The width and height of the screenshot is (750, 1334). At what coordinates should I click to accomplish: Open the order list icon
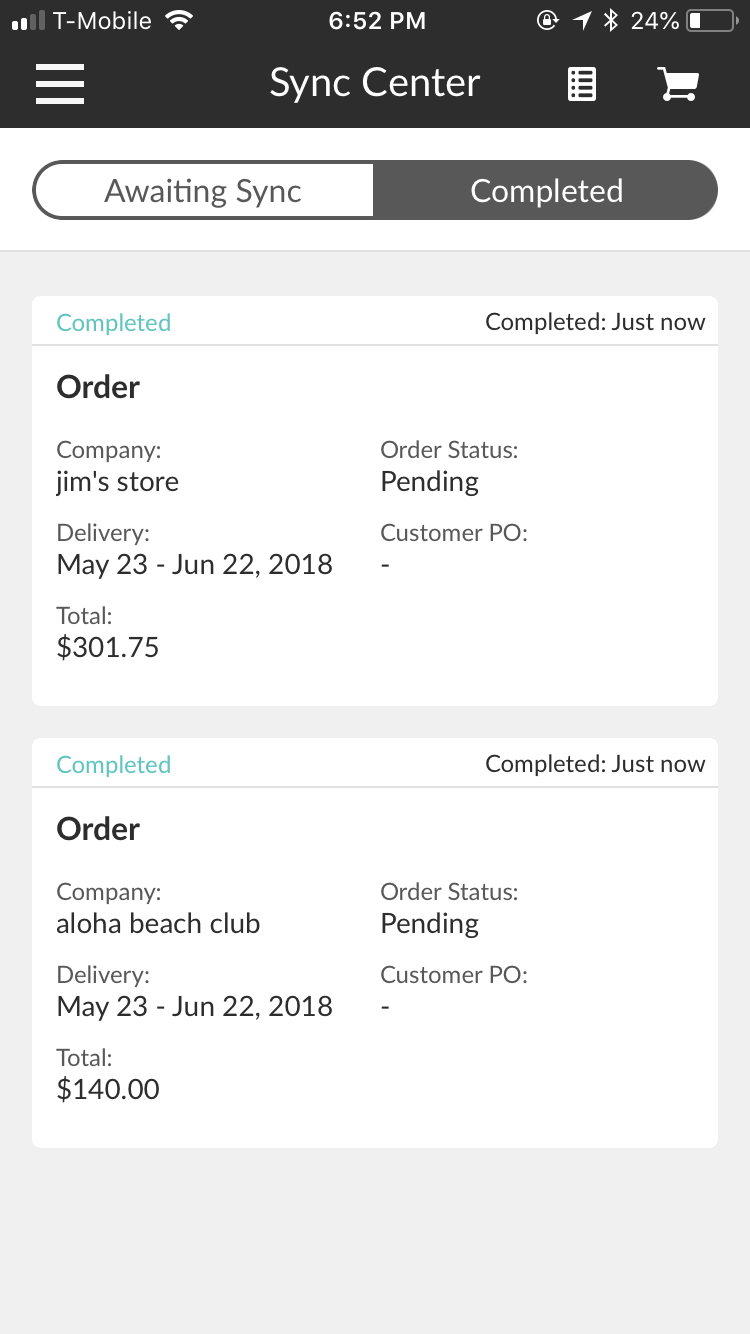pyautogui.click(x=582, y=84)
